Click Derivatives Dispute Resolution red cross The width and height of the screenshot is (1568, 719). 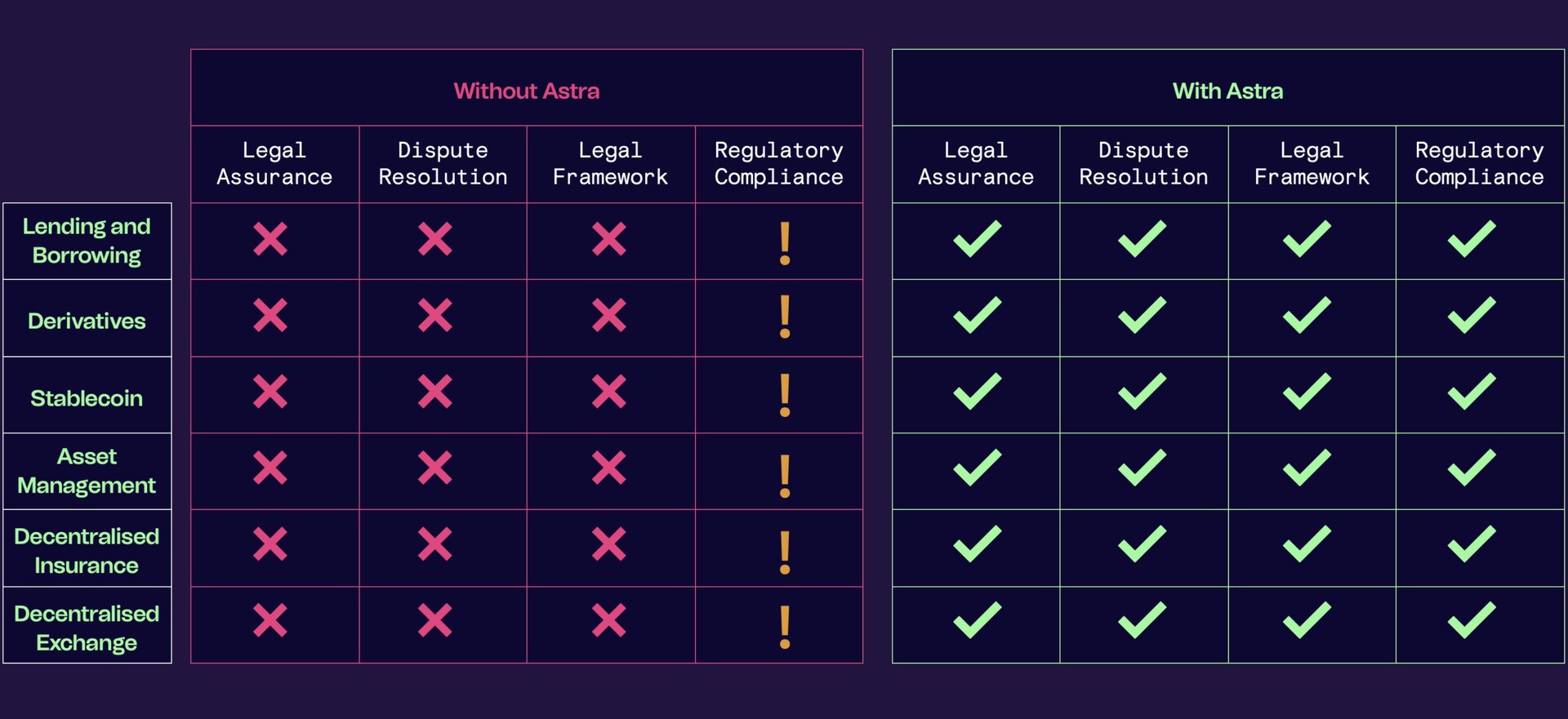coord(435,315)
